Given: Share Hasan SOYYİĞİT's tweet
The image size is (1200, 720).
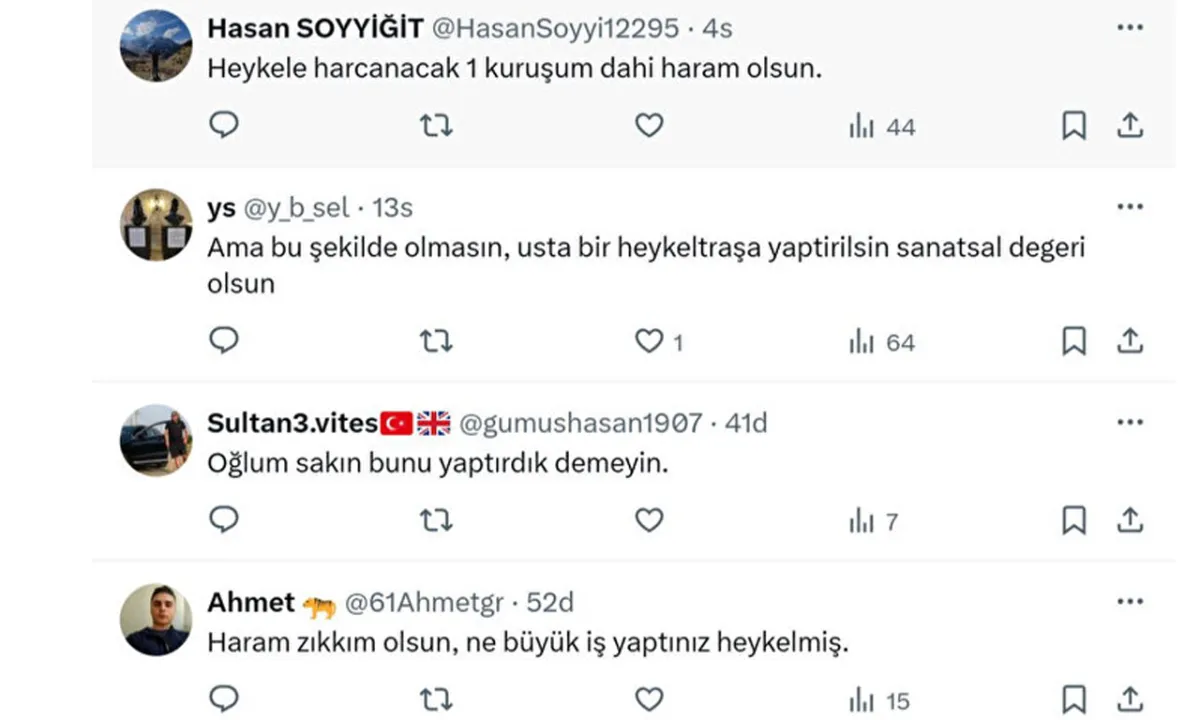Looking at the screenshot, I should [x=1129, y=125].
